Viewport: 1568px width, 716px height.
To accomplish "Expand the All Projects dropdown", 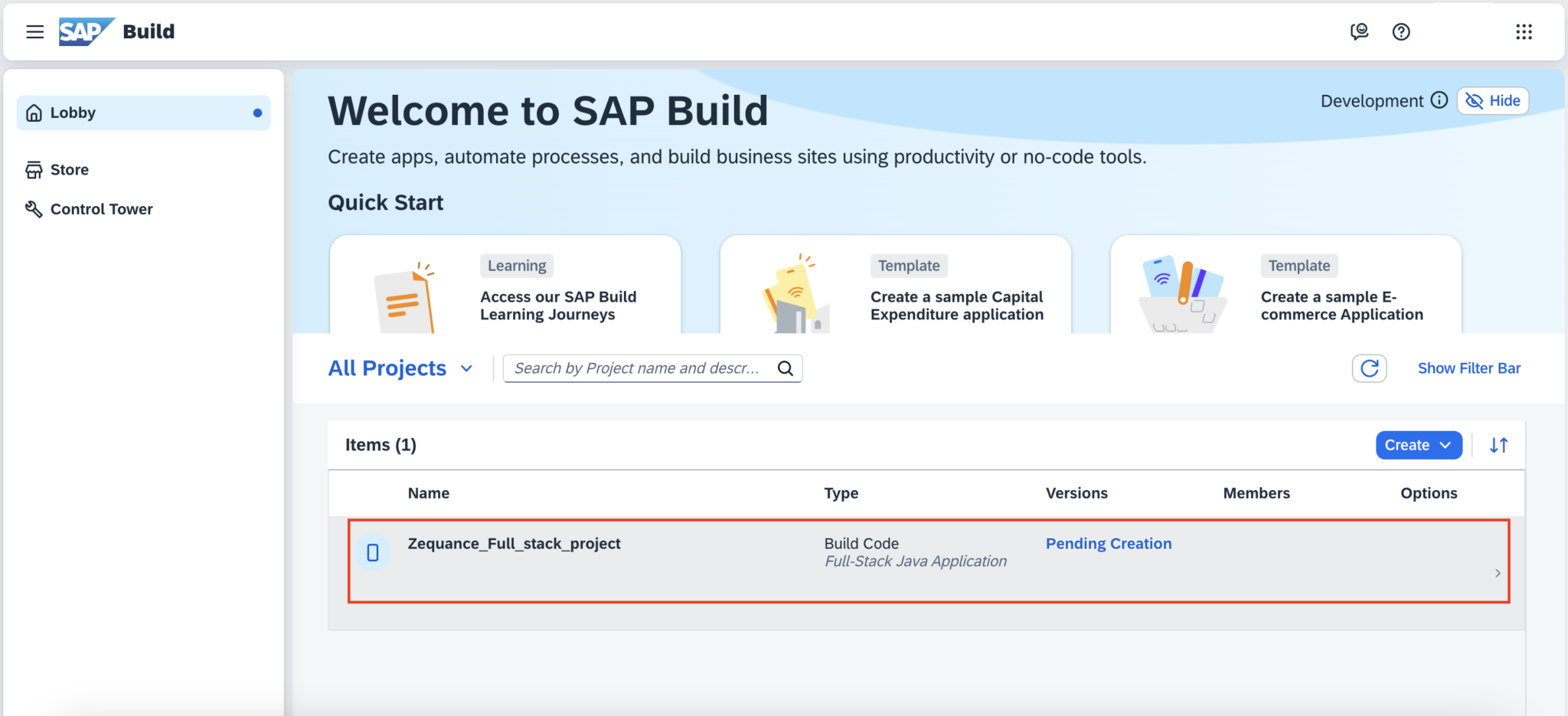I will (x=467, y=368).
